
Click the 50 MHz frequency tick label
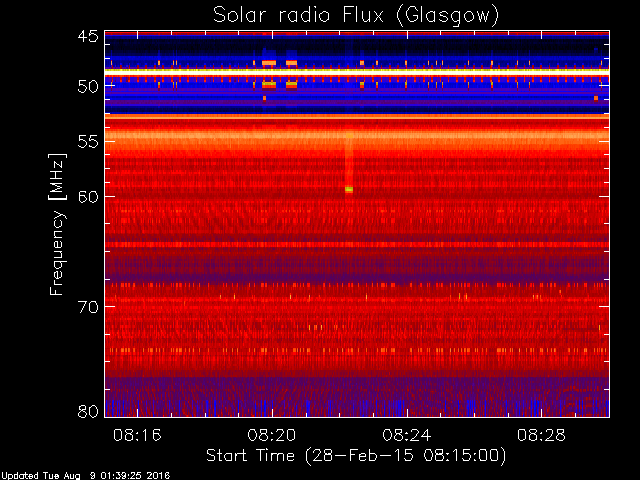[88, 86]
